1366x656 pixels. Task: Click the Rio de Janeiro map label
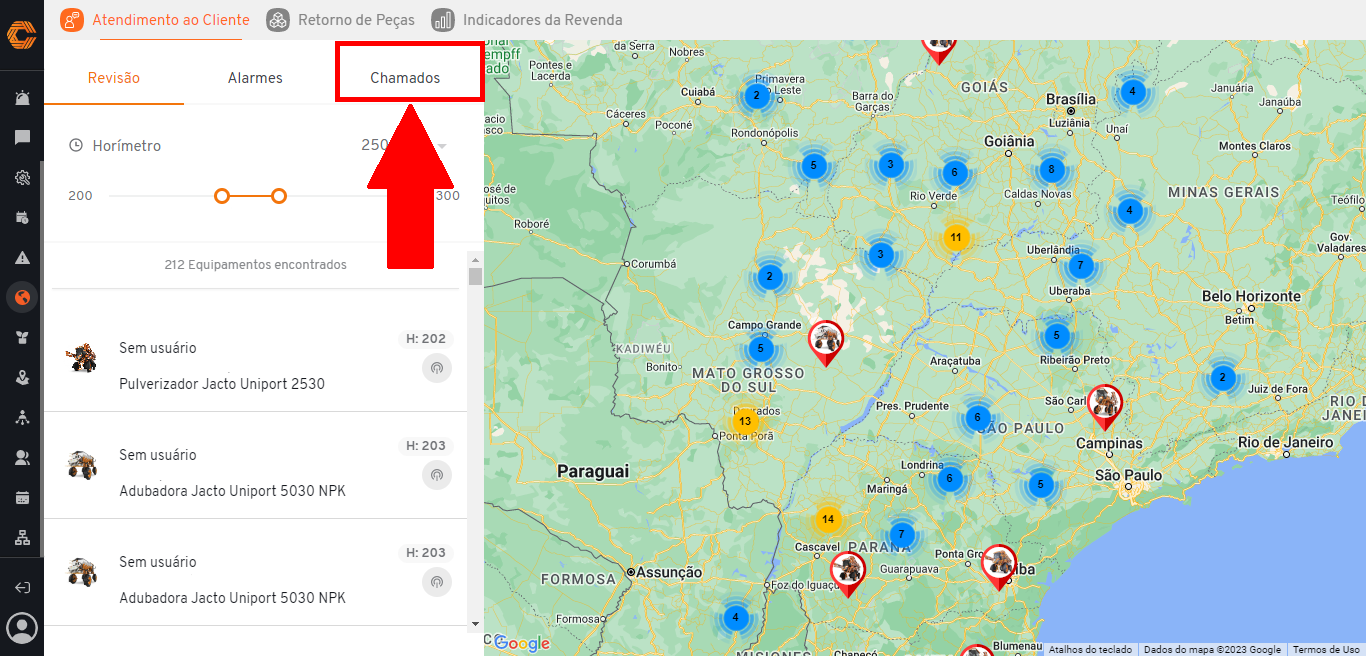1285,442
